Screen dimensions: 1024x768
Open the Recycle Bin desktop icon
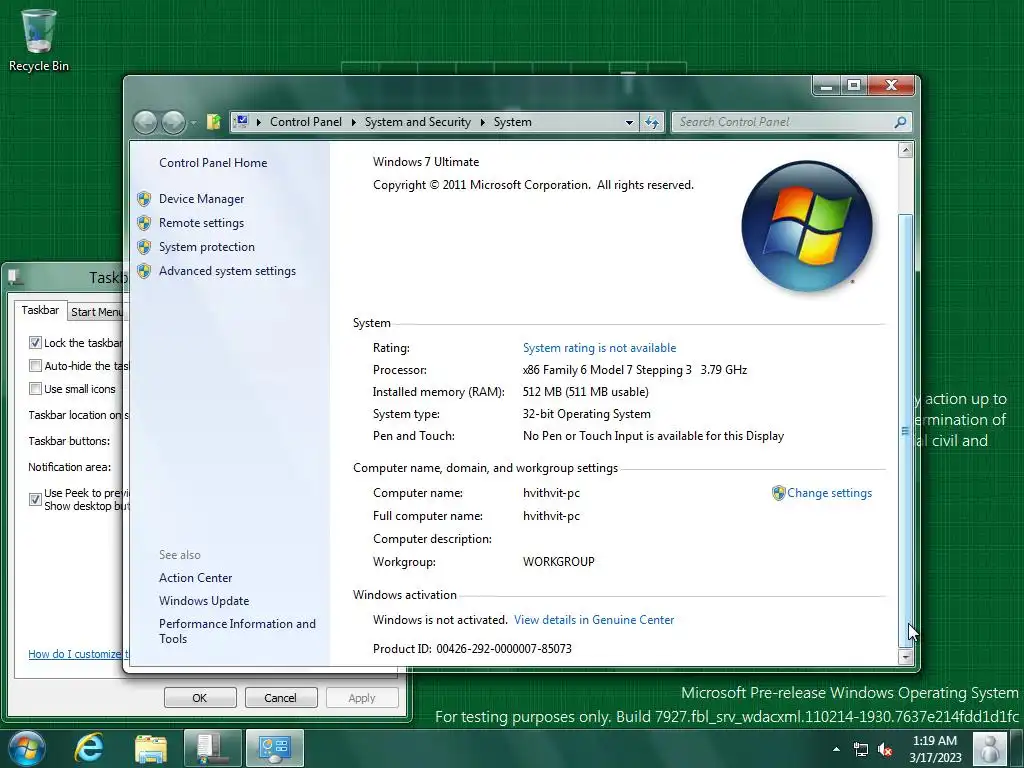[39, 40]
